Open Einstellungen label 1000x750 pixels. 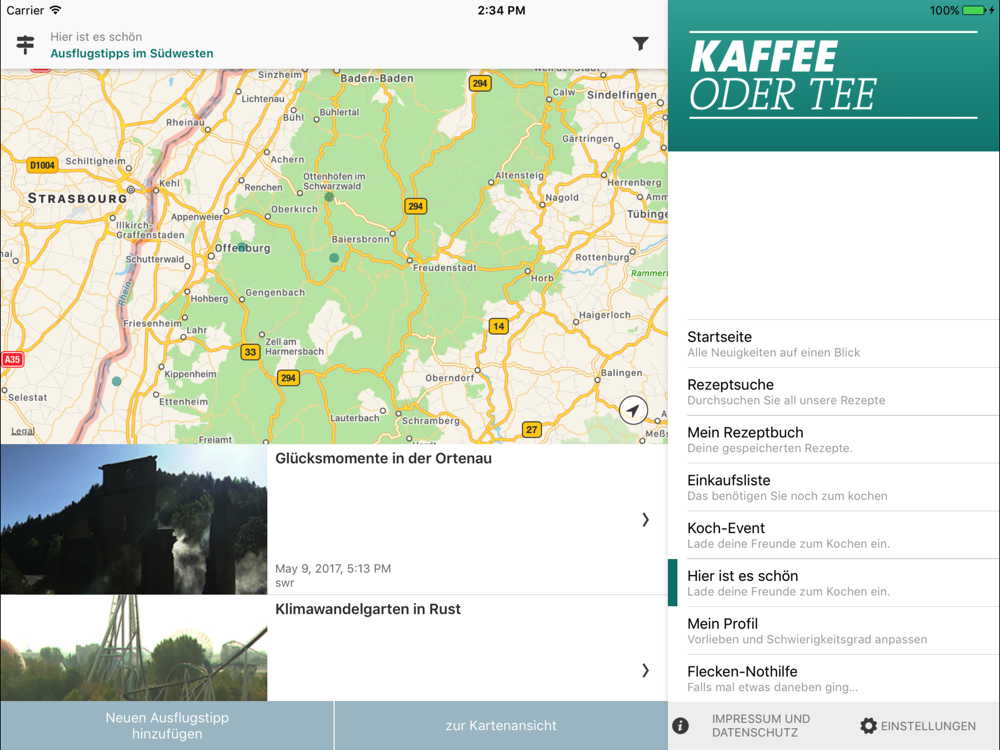928,726
